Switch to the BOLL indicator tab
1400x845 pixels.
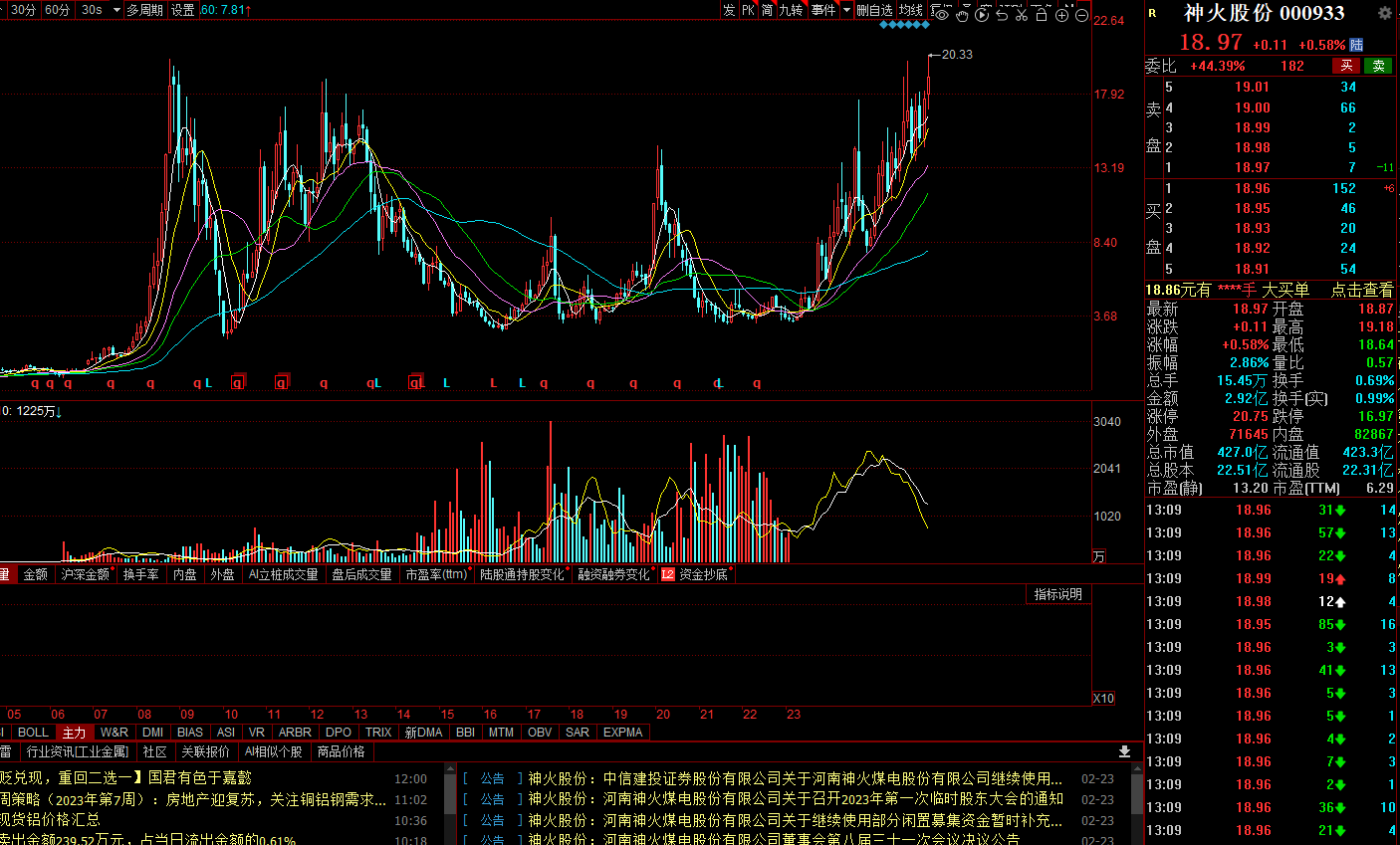coord(33,732)
